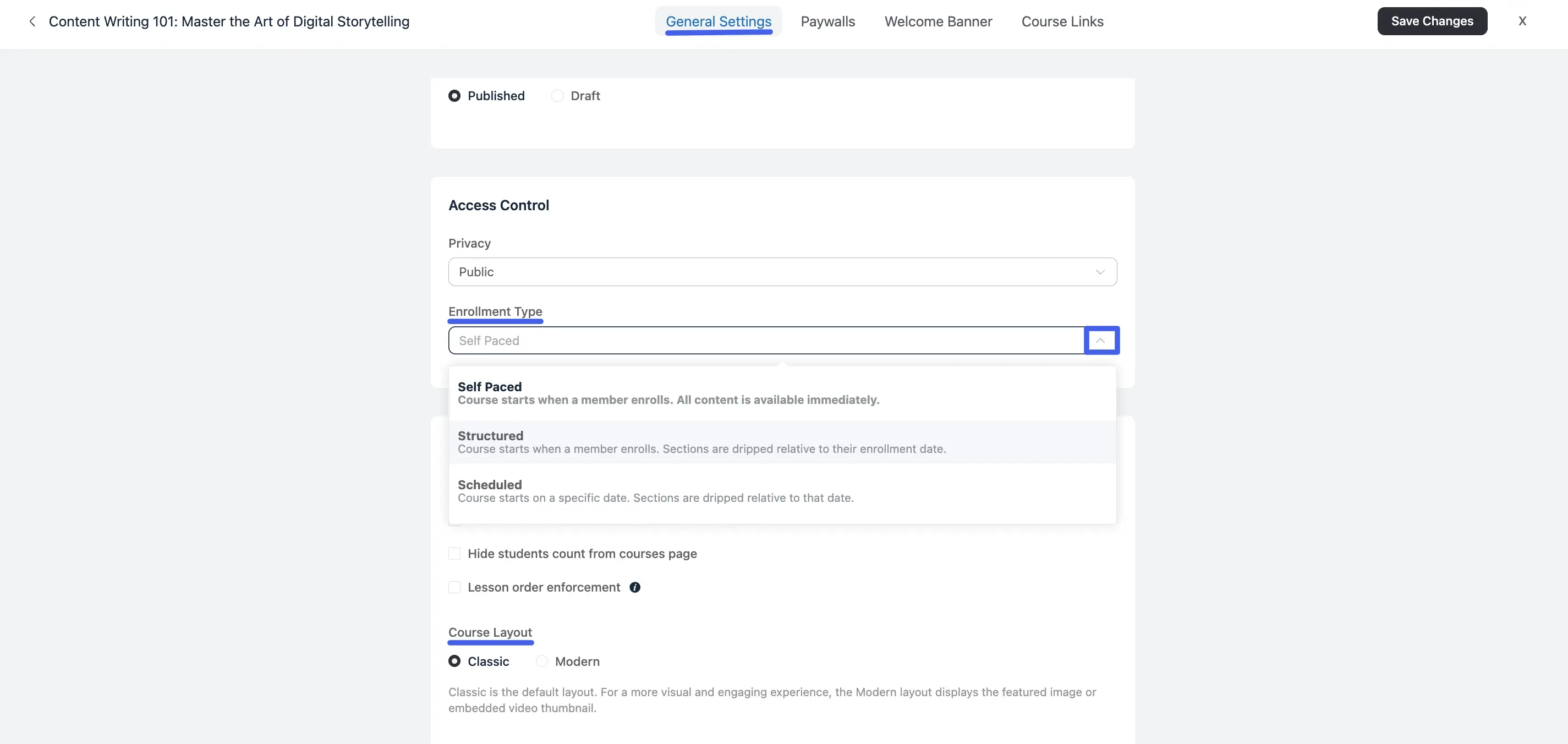Pick the Scheduled enrollment option
This screenshot has height=744, width=1568.
point(782,491)
